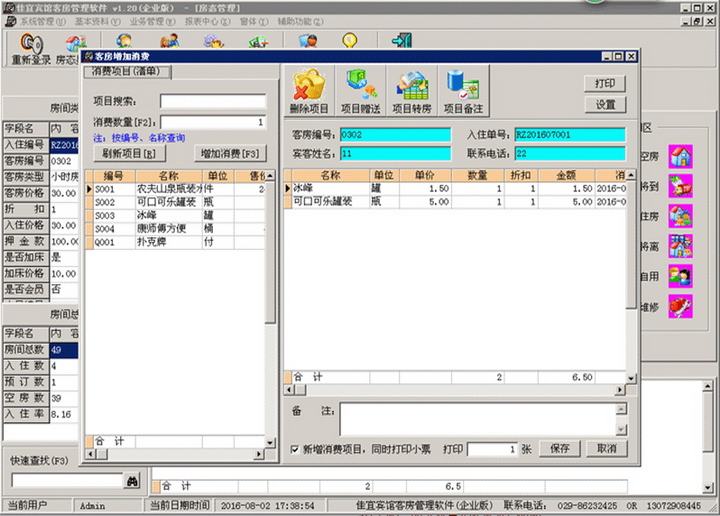Screen dimensions: 720x516
Task: Click the 客房编号 field showing 0302
Action: (395, 135)
